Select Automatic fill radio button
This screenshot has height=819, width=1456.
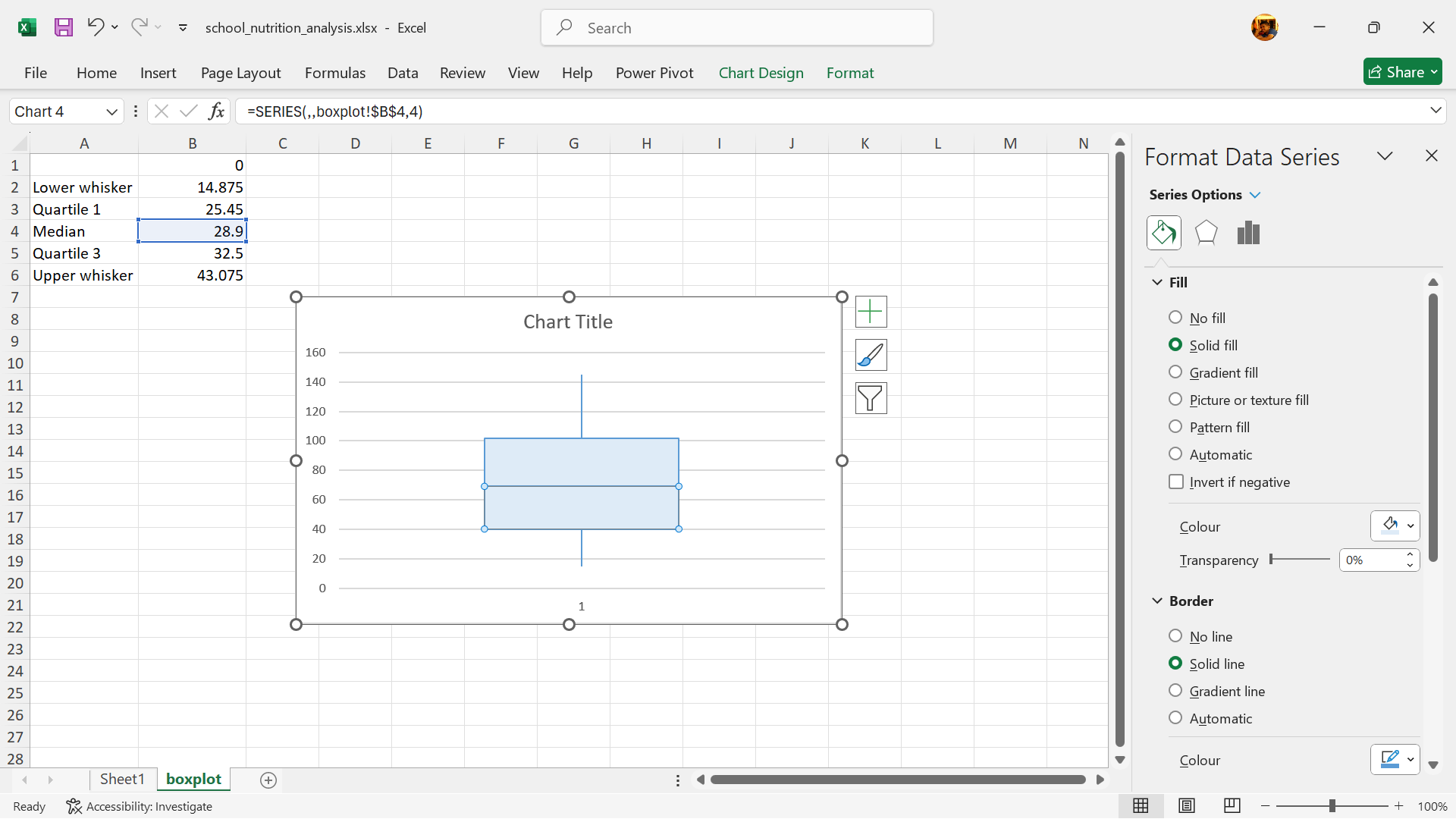click(x=1175, y=454)
